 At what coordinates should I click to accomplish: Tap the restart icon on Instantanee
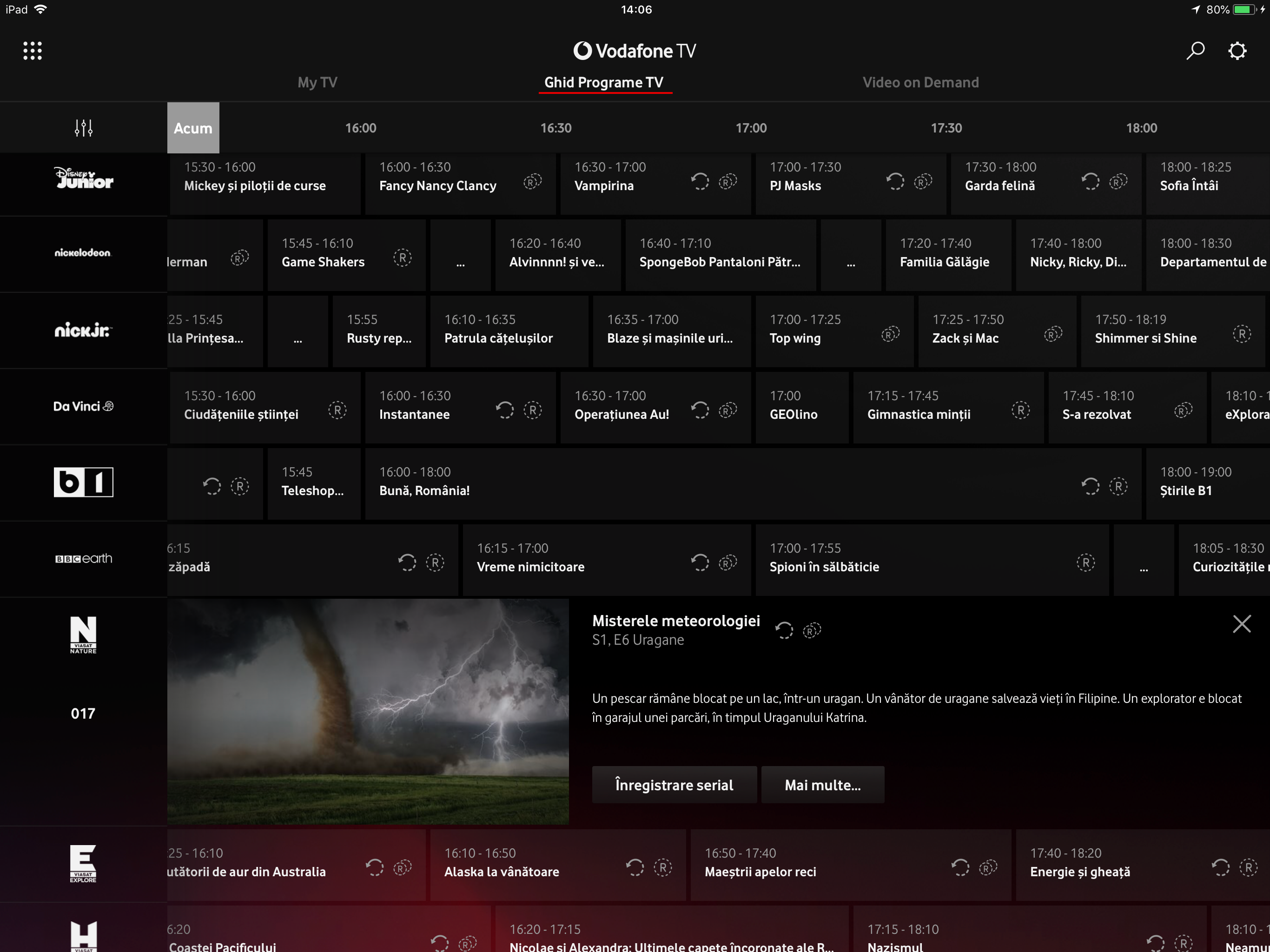pos(505,410)
